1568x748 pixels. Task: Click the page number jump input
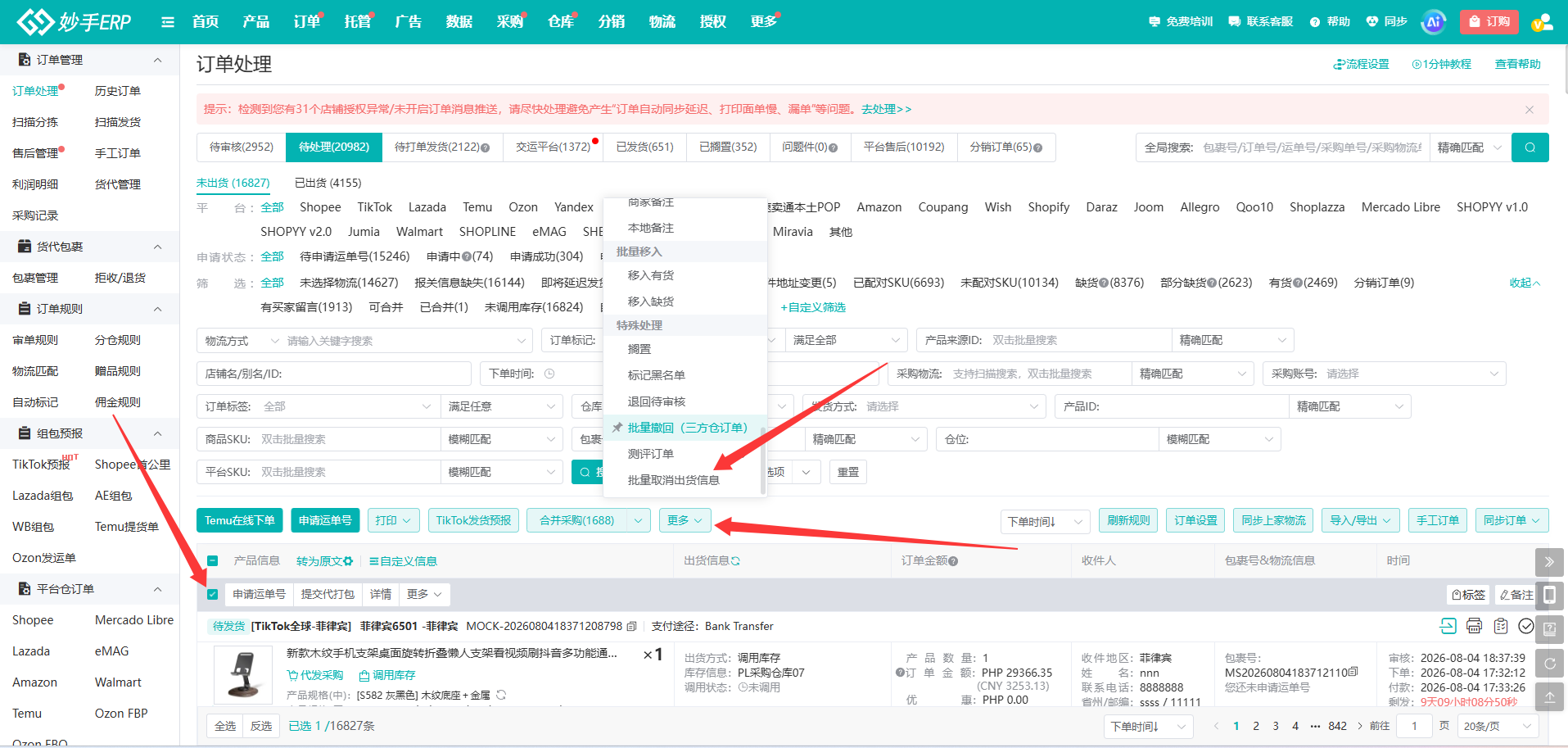(1414, 726)
